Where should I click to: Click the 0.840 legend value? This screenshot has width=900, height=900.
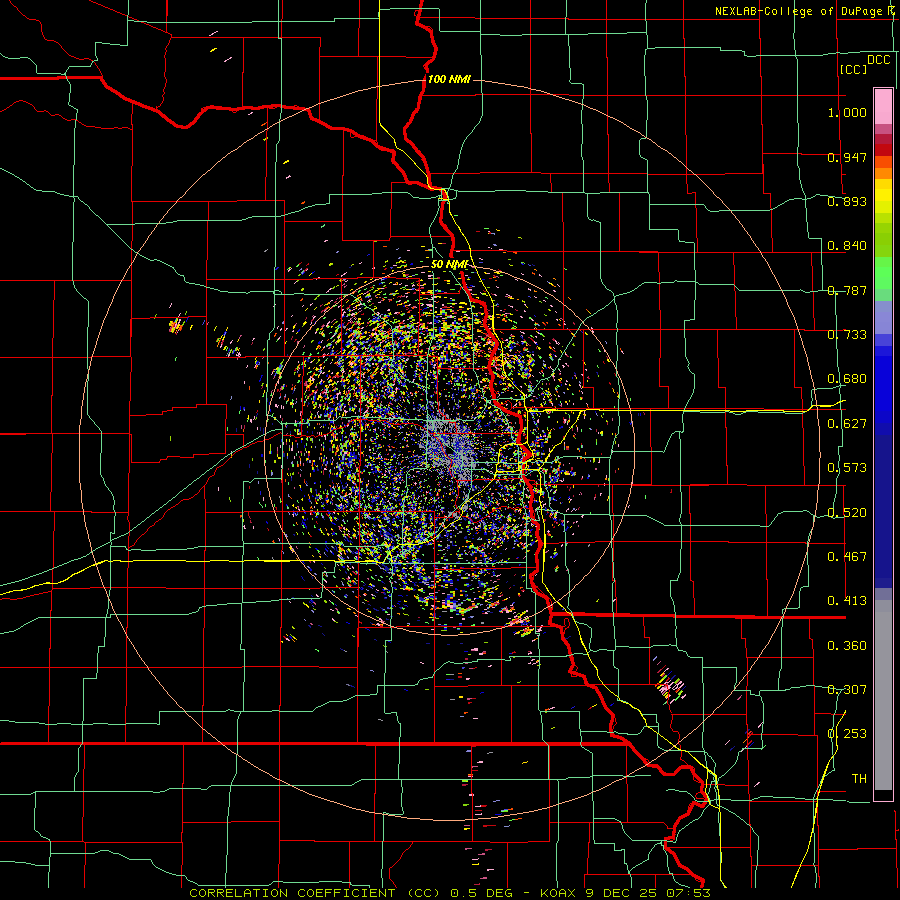pyautogui.click(x=847, y=246)
